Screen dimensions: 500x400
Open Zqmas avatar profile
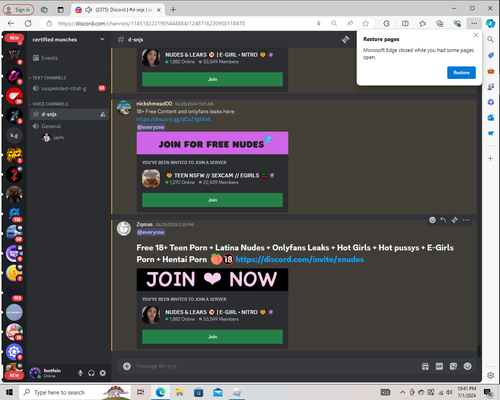click(124, 229)
